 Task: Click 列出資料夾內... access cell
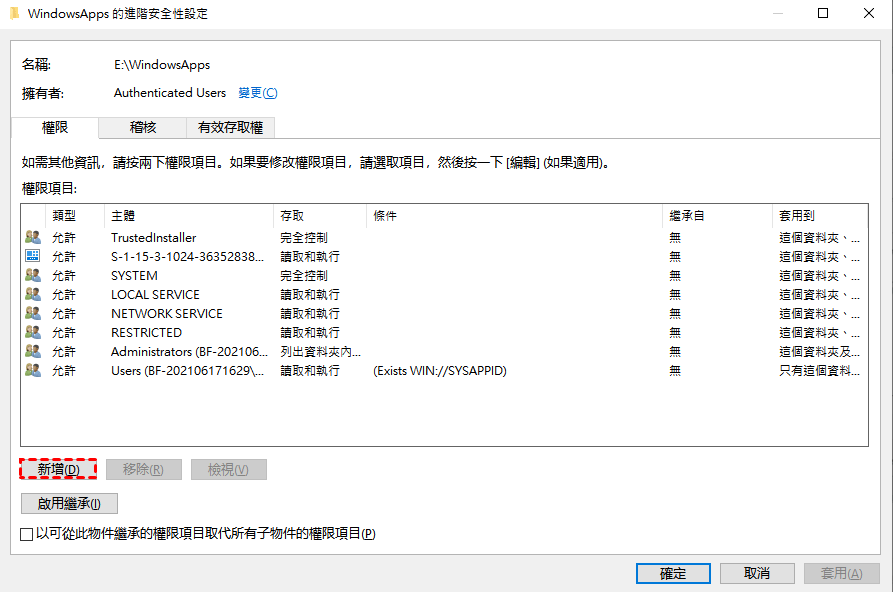(320, 352)
